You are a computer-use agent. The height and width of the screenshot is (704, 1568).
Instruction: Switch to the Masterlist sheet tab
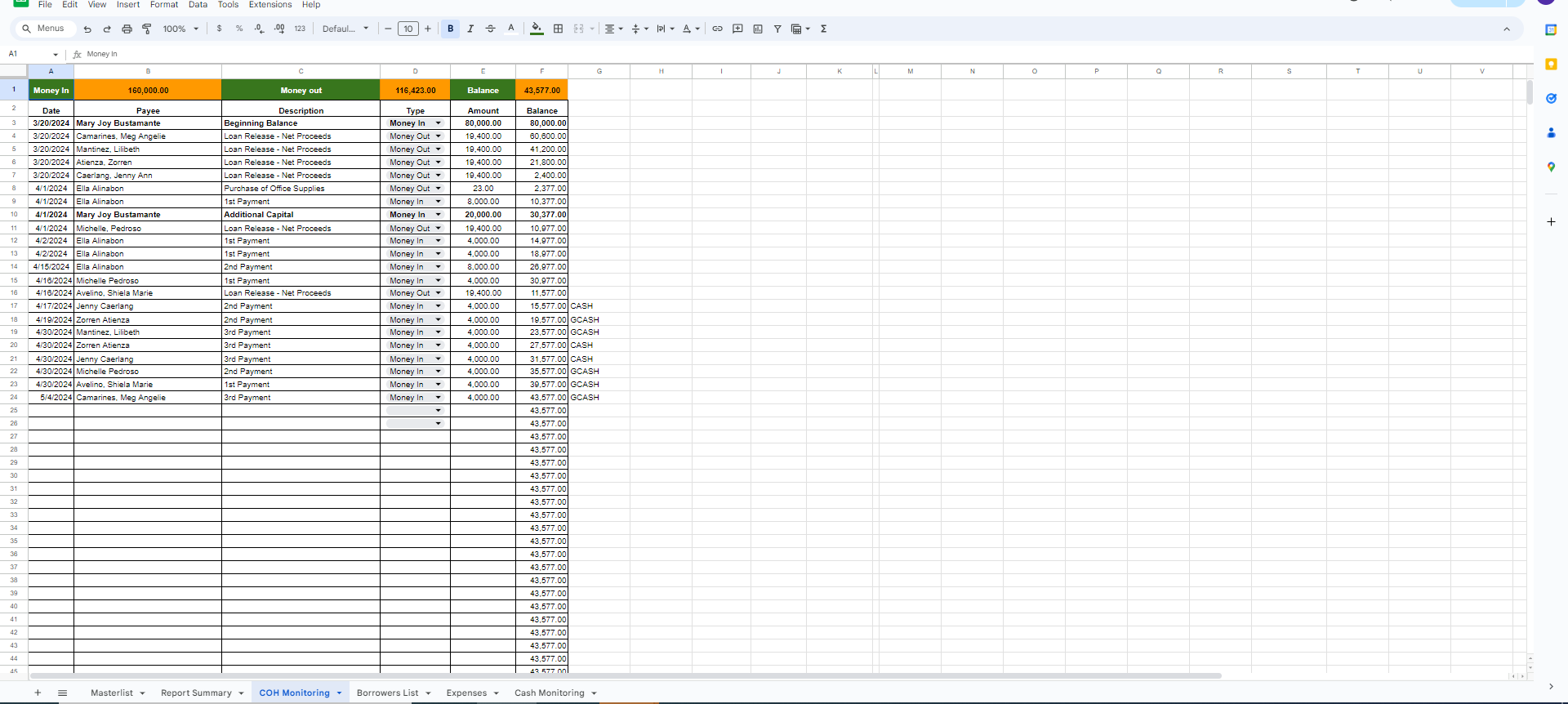[x=112, y=693]
